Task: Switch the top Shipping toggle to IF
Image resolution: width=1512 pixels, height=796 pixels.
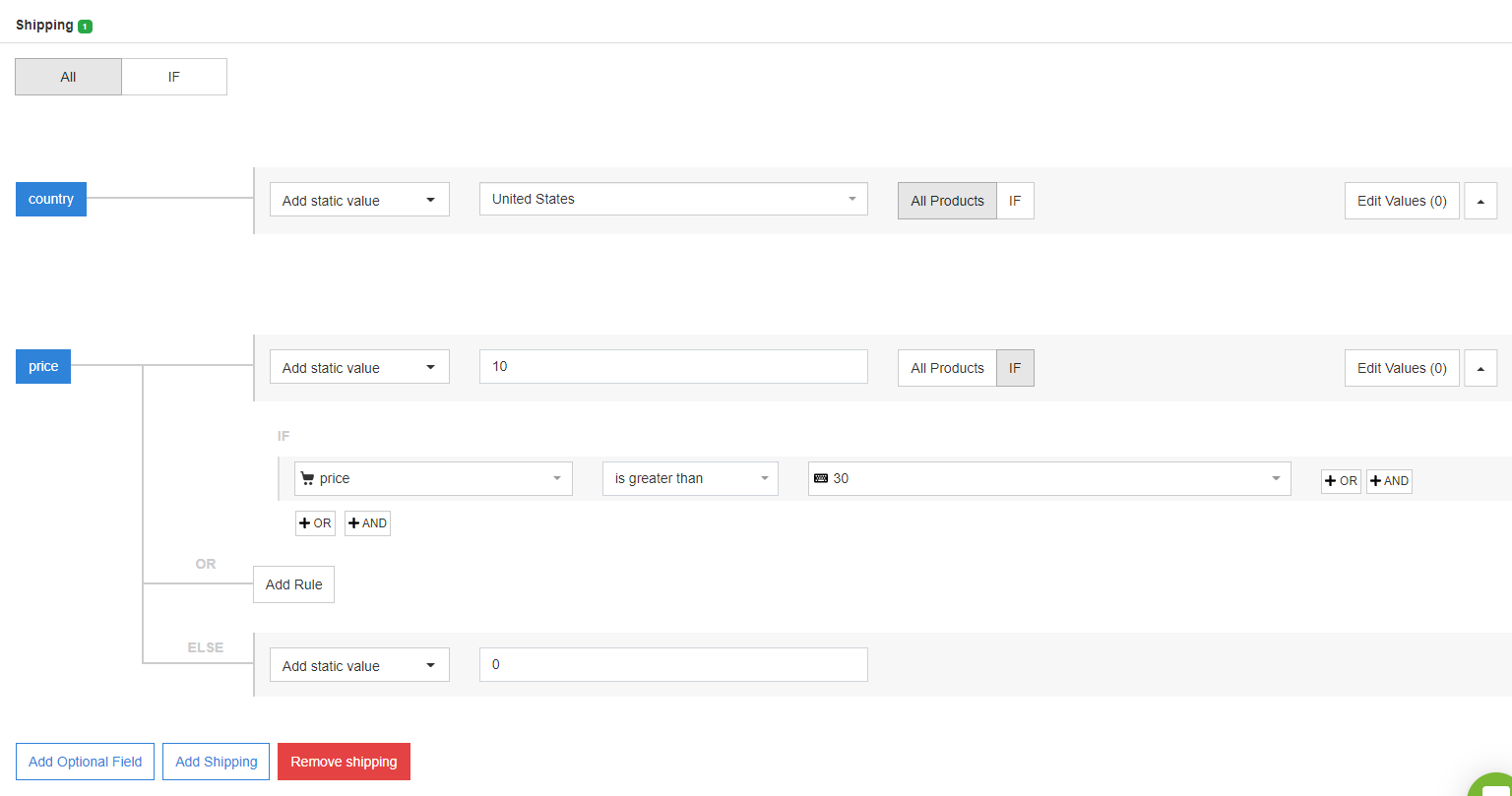Action: tap(174, 77)
